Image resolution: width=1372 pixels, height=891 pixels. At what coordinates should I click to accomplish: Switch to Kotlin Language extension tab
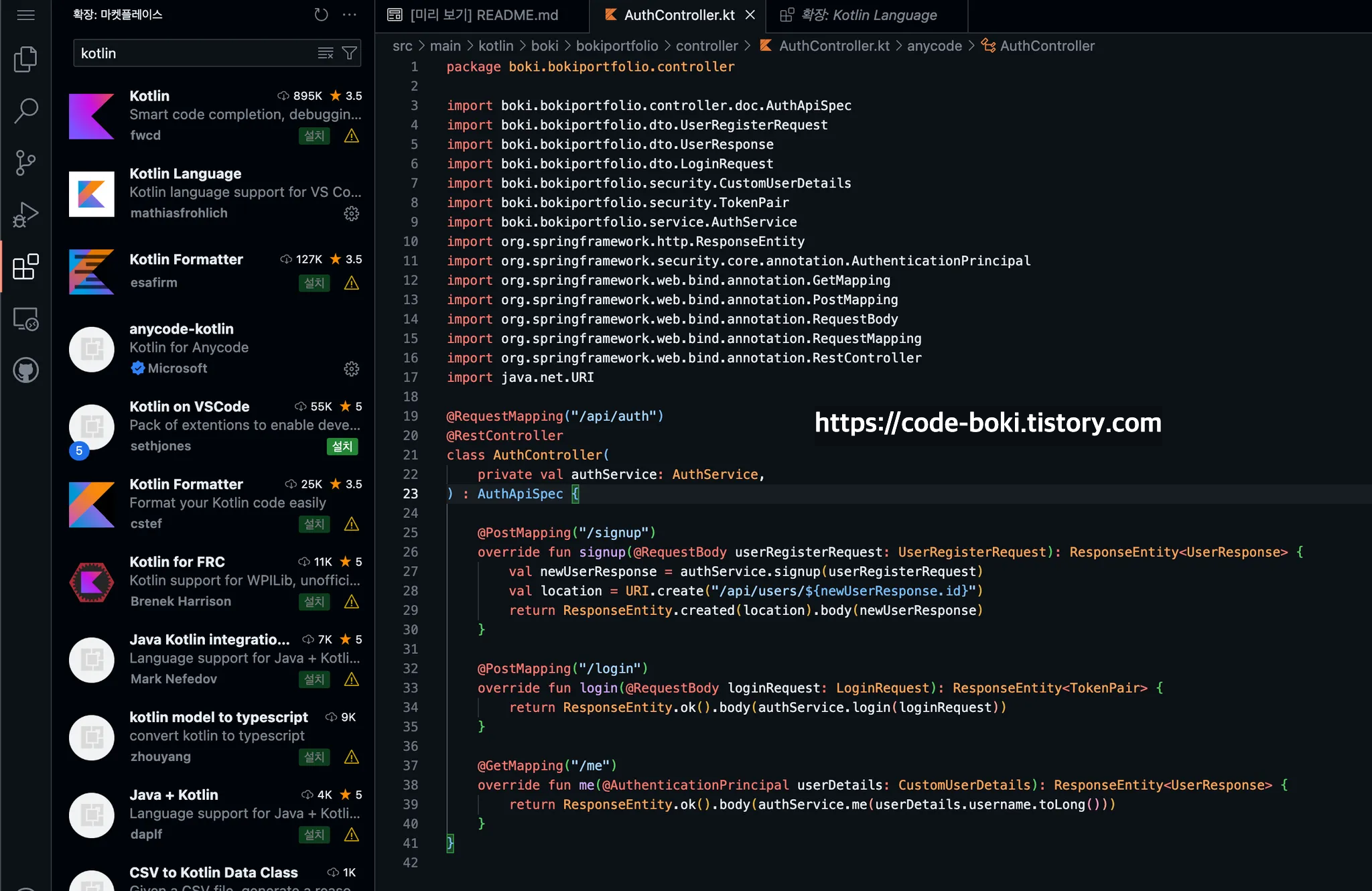[x=868, y=15]
